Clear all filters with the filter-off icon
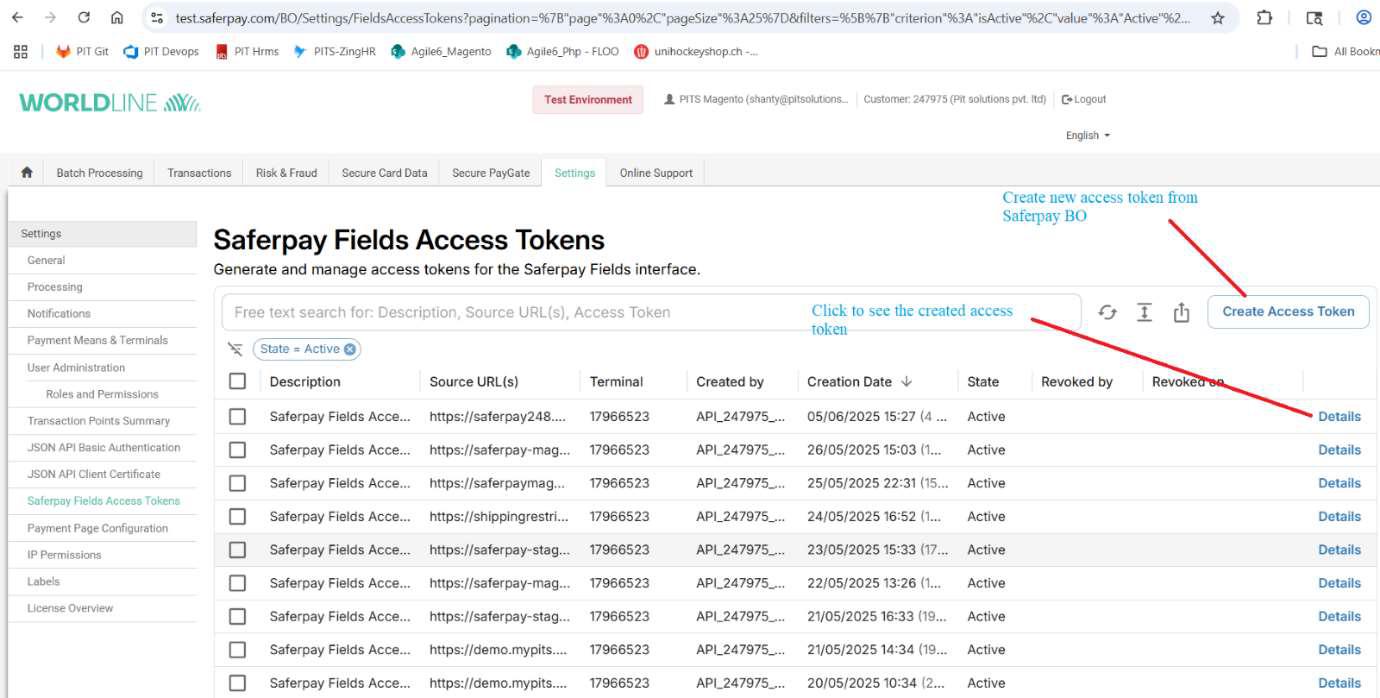This screenshot has height=698, width=1380. (235, 349)
